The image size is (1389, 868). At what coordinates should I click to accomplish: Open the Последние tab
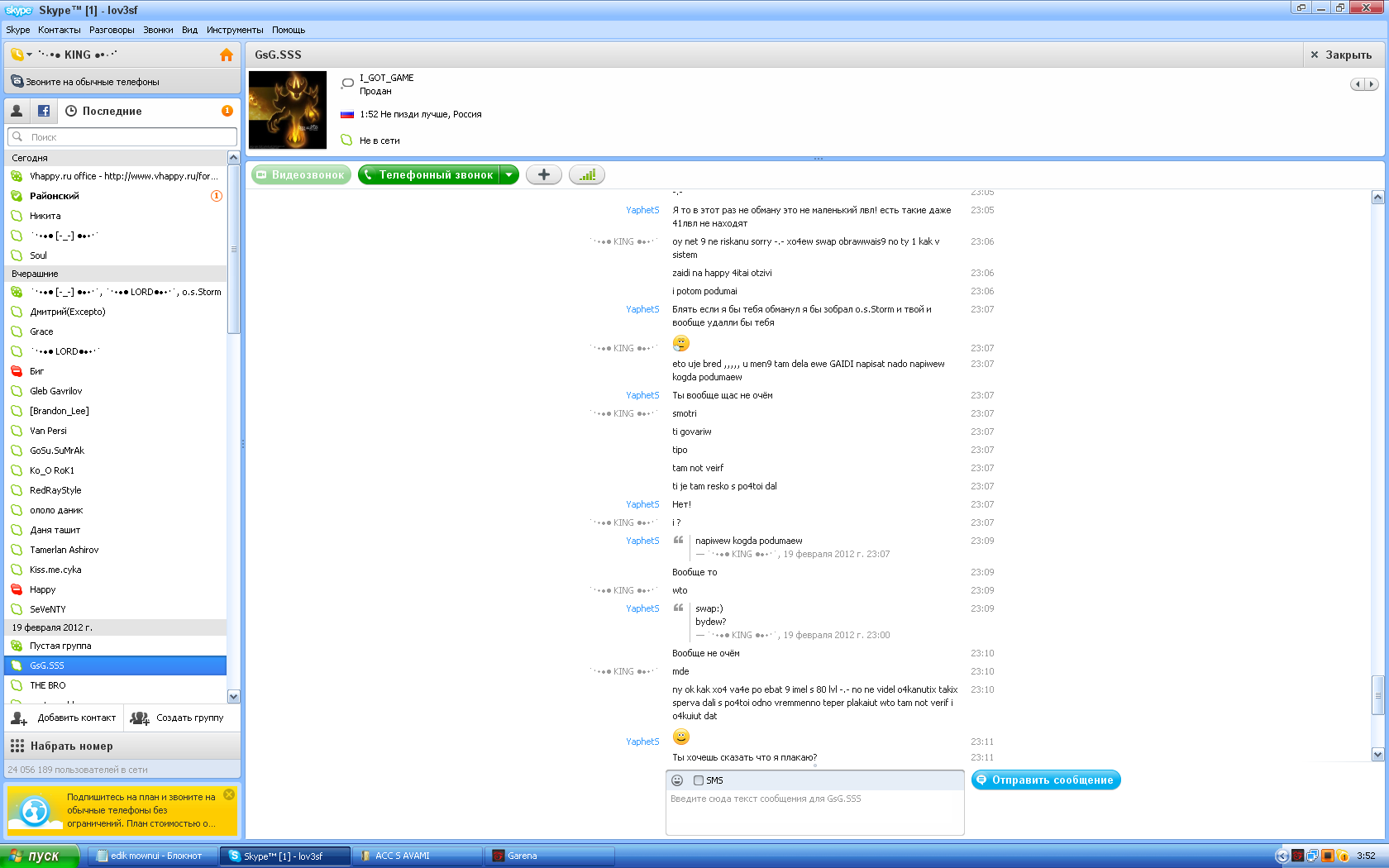click(104, 111)
